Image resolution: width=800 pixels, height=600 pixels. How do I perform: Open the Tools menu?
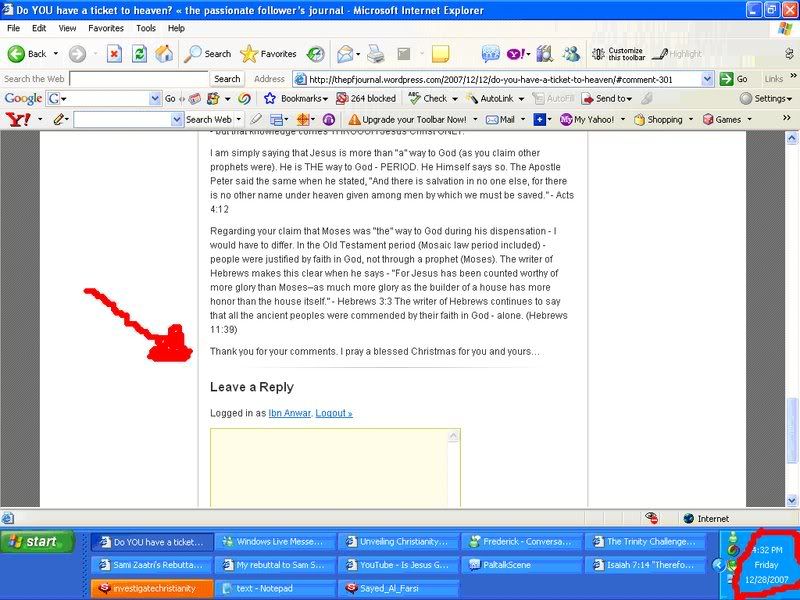[x=146, y=28]
